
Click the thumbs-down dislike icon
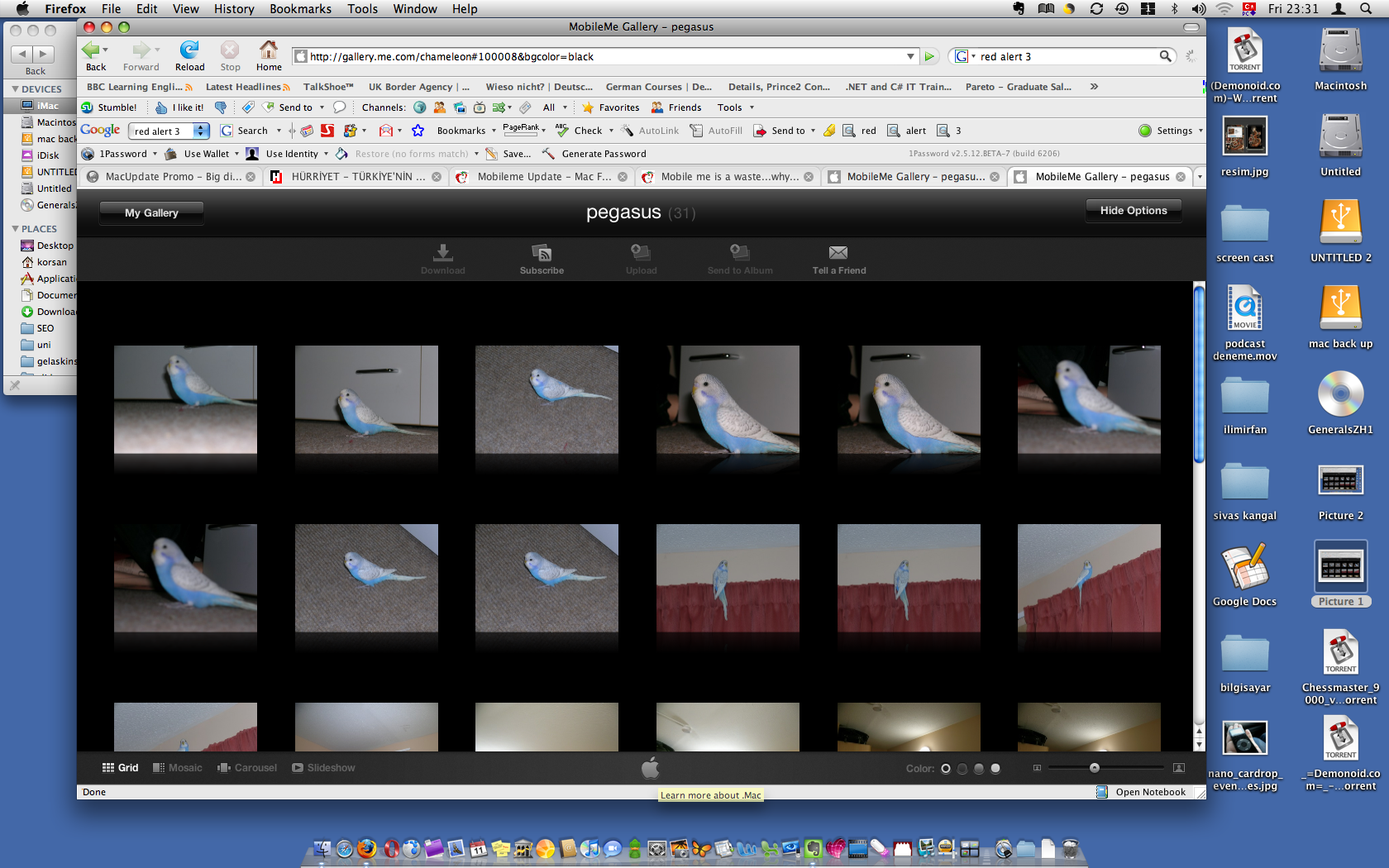tap(221, 107)
